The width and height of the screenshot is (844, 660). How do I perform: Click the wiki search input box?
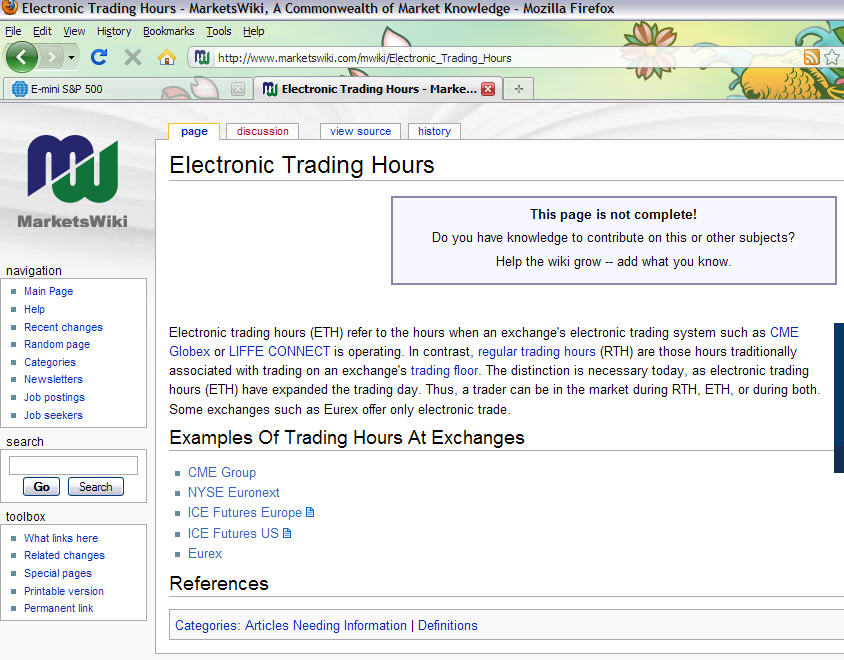(x=73, y=466)
